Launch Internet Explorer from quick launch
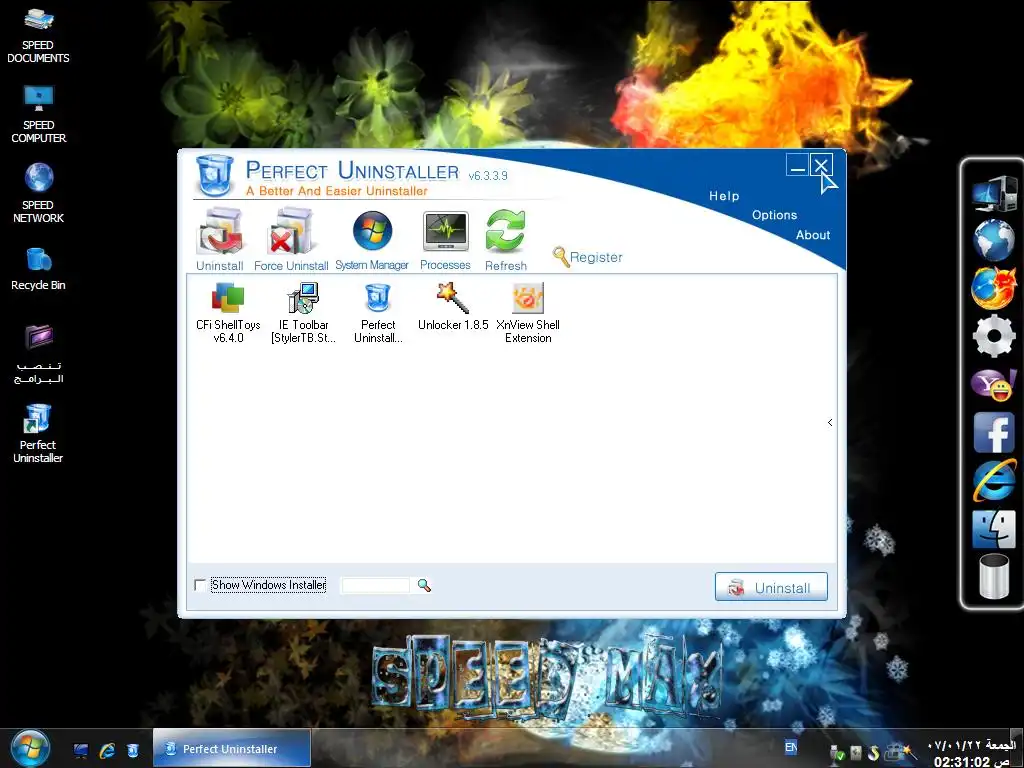Screen dimensions: 1024x768 [x=107, y=750]
